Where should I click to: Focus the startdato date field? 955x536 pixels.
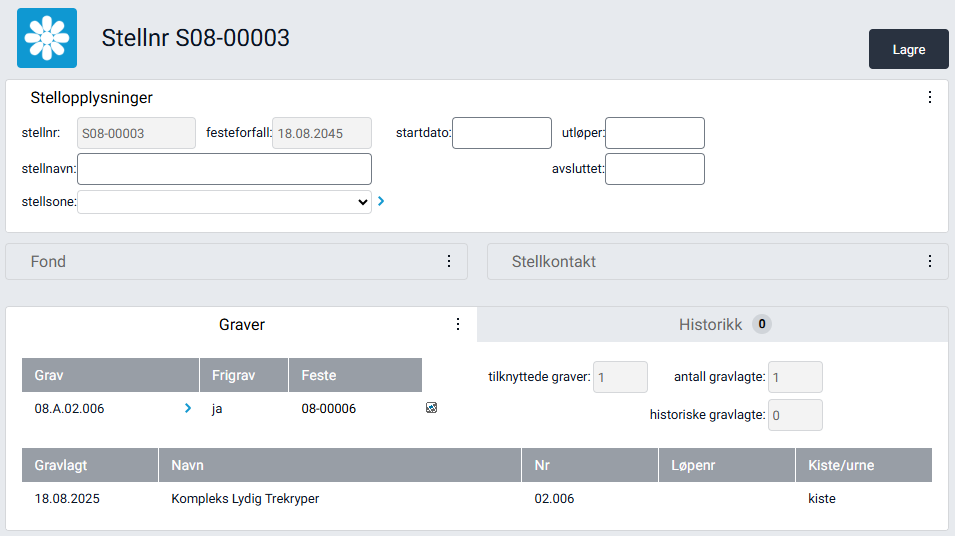[501, 133]
